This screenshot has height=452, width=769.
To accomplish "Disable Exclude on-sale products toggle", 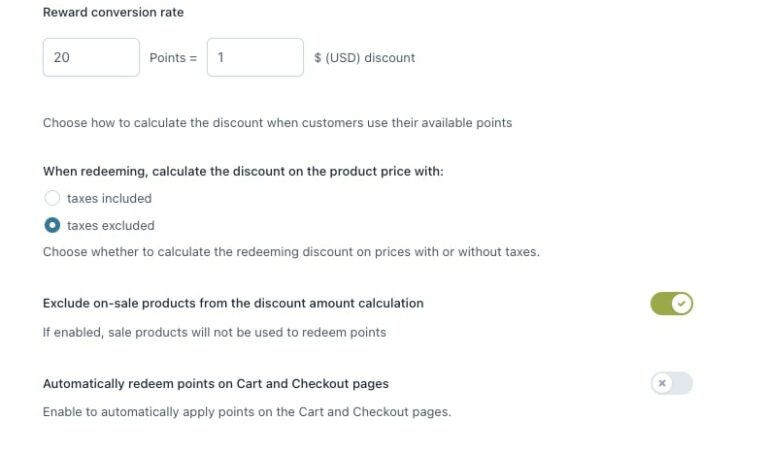I will click(x=671, y=303).
